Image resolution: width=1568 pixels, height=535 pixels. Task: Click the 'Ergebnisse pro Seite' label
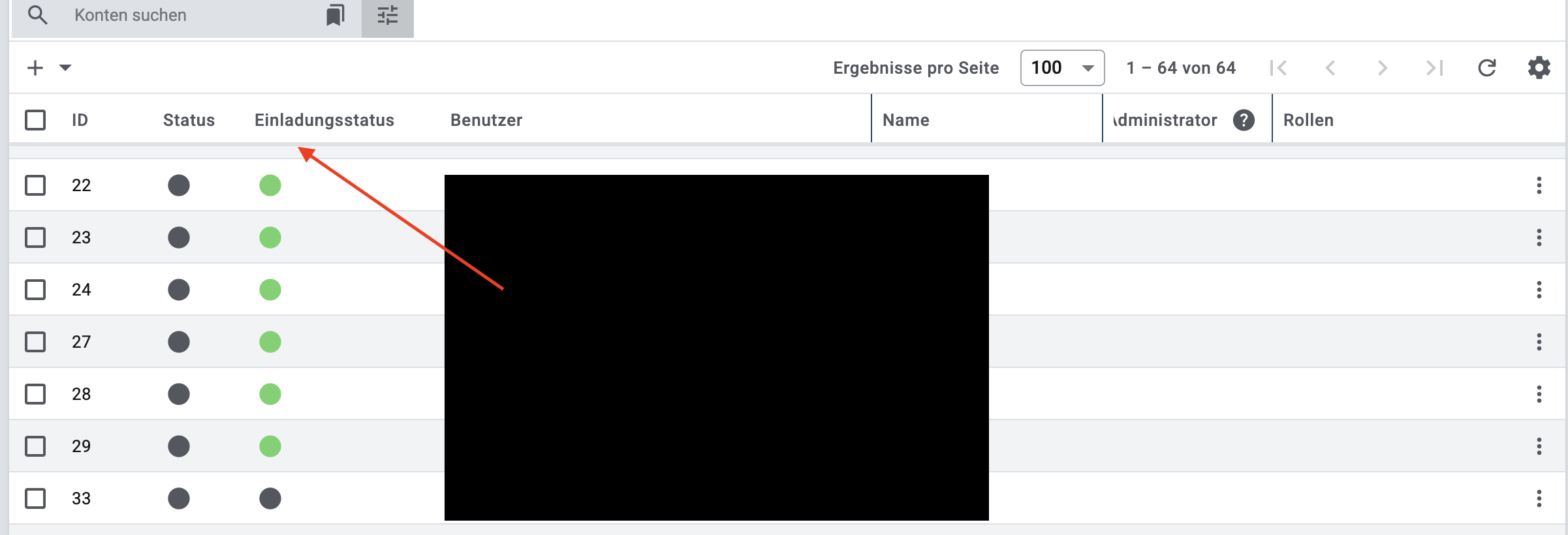tap(916, 68)
